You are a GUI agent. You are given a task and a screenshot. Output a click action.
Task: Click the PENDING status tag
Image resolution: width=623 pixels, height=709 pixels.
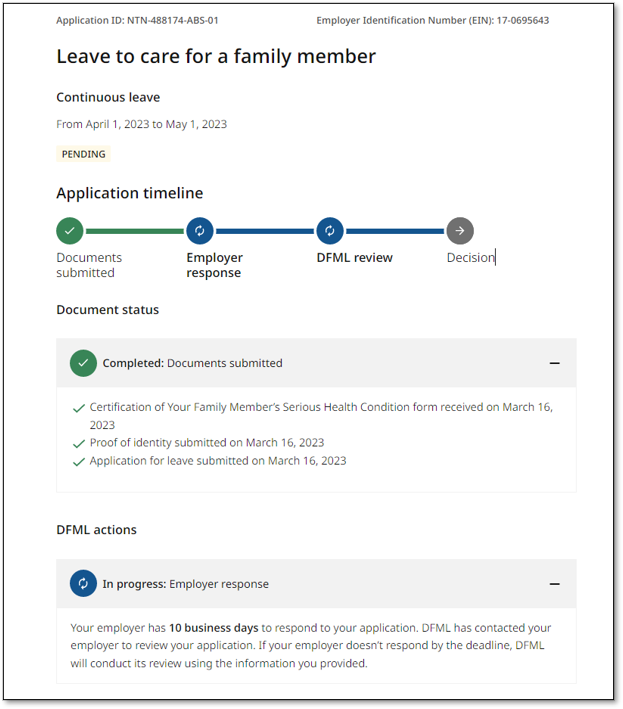coord(84,154)
